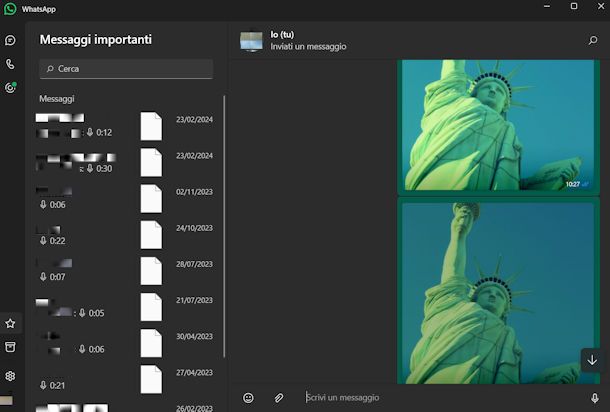Open the Calls phone icon
Screen dimensions: 610x412
pyautogui.click(x=10, y=64)
